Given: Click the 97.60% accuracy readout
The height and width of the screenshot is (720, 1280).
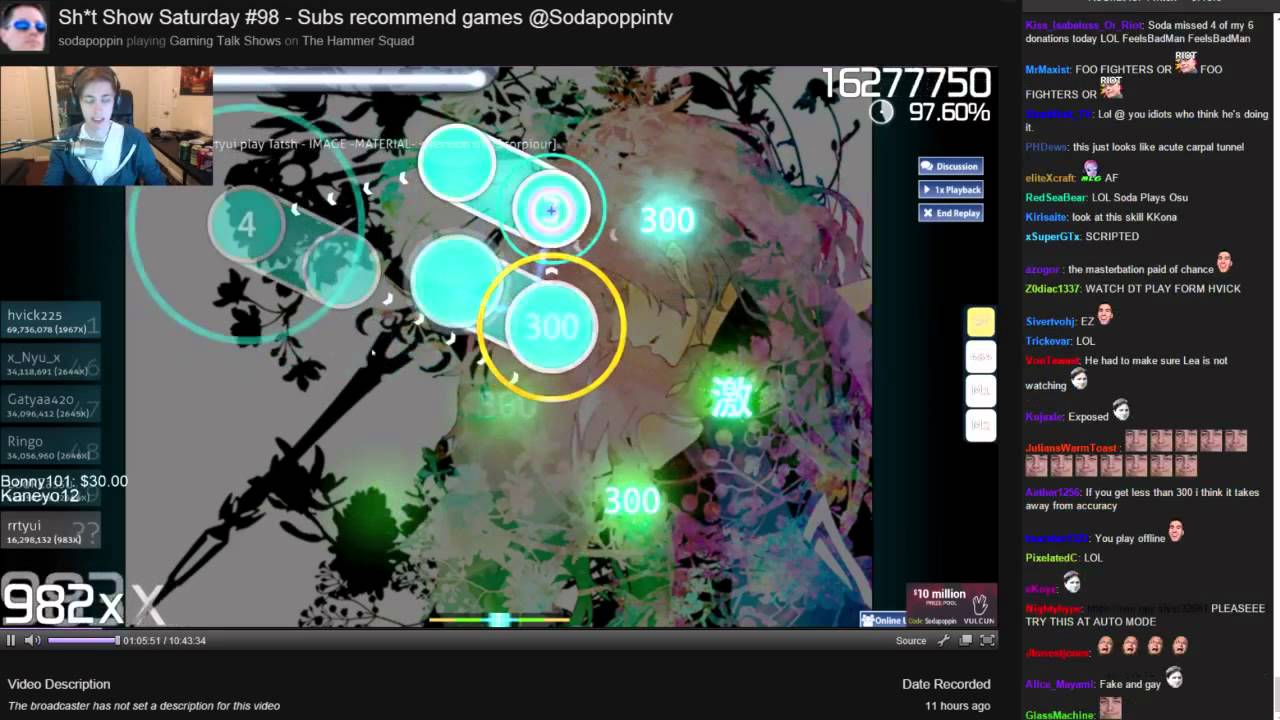Looking at the screenshot, I should click(949, 112).
